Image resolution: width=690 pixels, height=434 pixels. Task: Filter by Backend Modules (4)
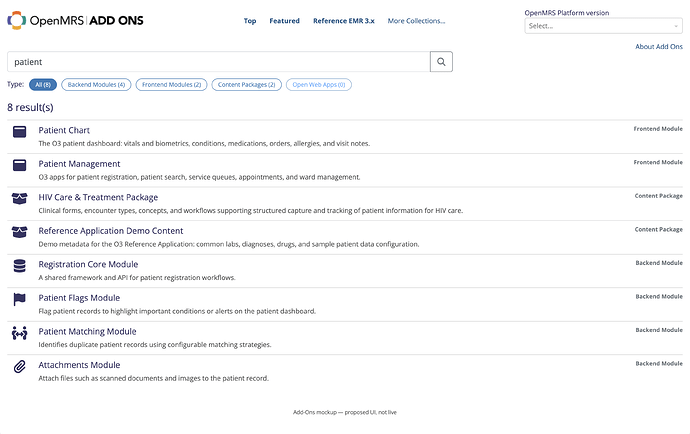click(96, 85)
